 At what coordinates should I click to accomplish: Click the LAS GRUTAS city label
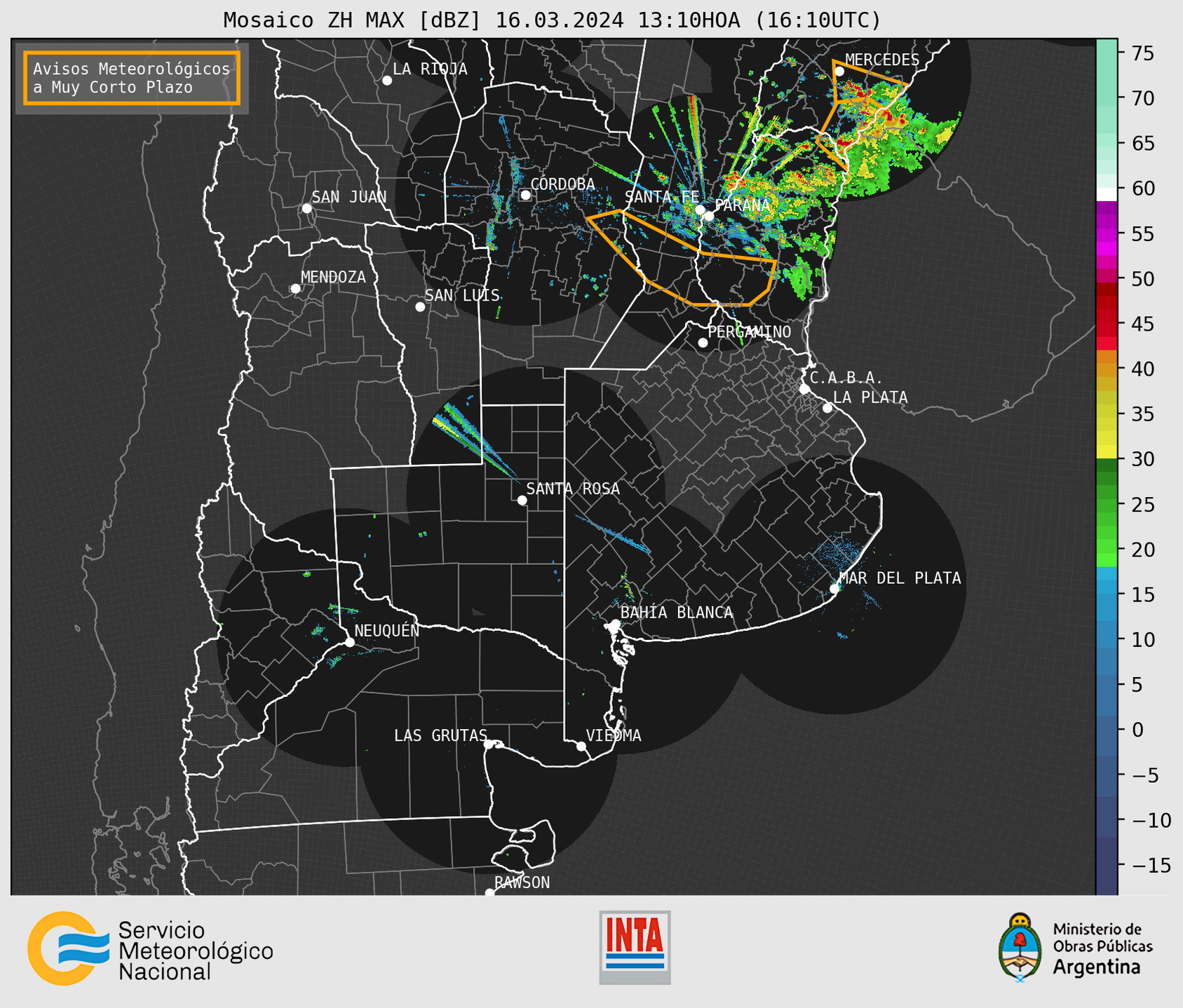pyautogui.click(x=440, y=735)
